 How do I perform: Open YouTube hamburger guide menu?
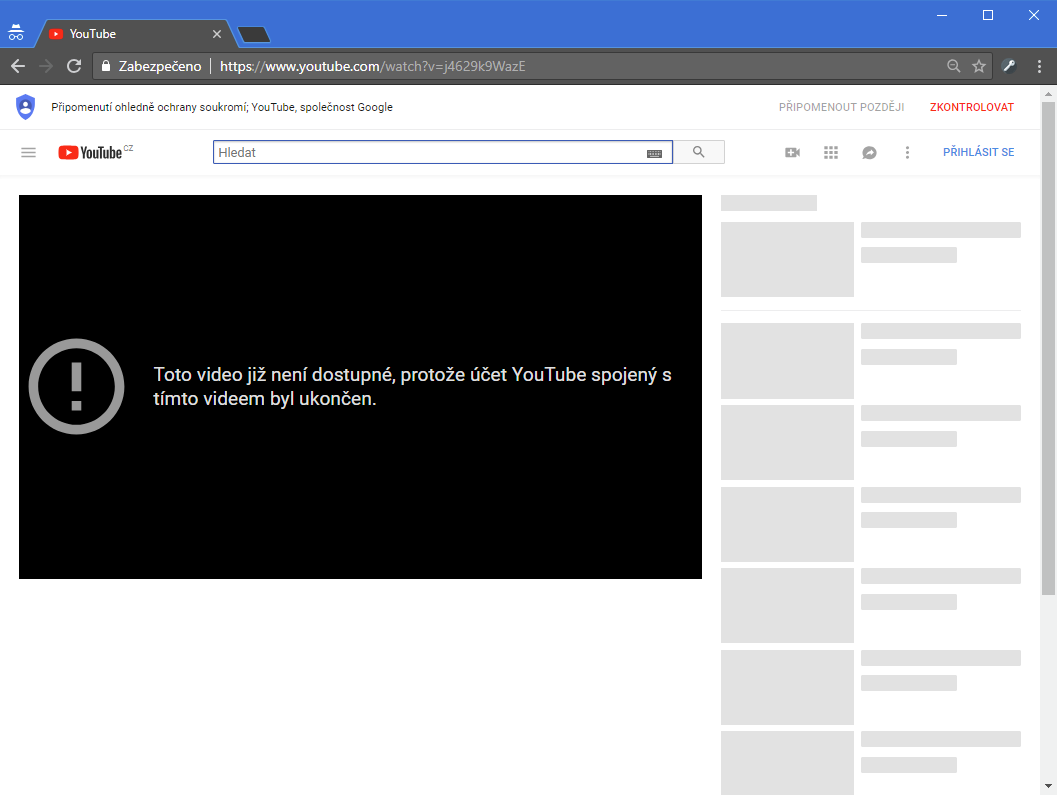(x=28, y=152)
